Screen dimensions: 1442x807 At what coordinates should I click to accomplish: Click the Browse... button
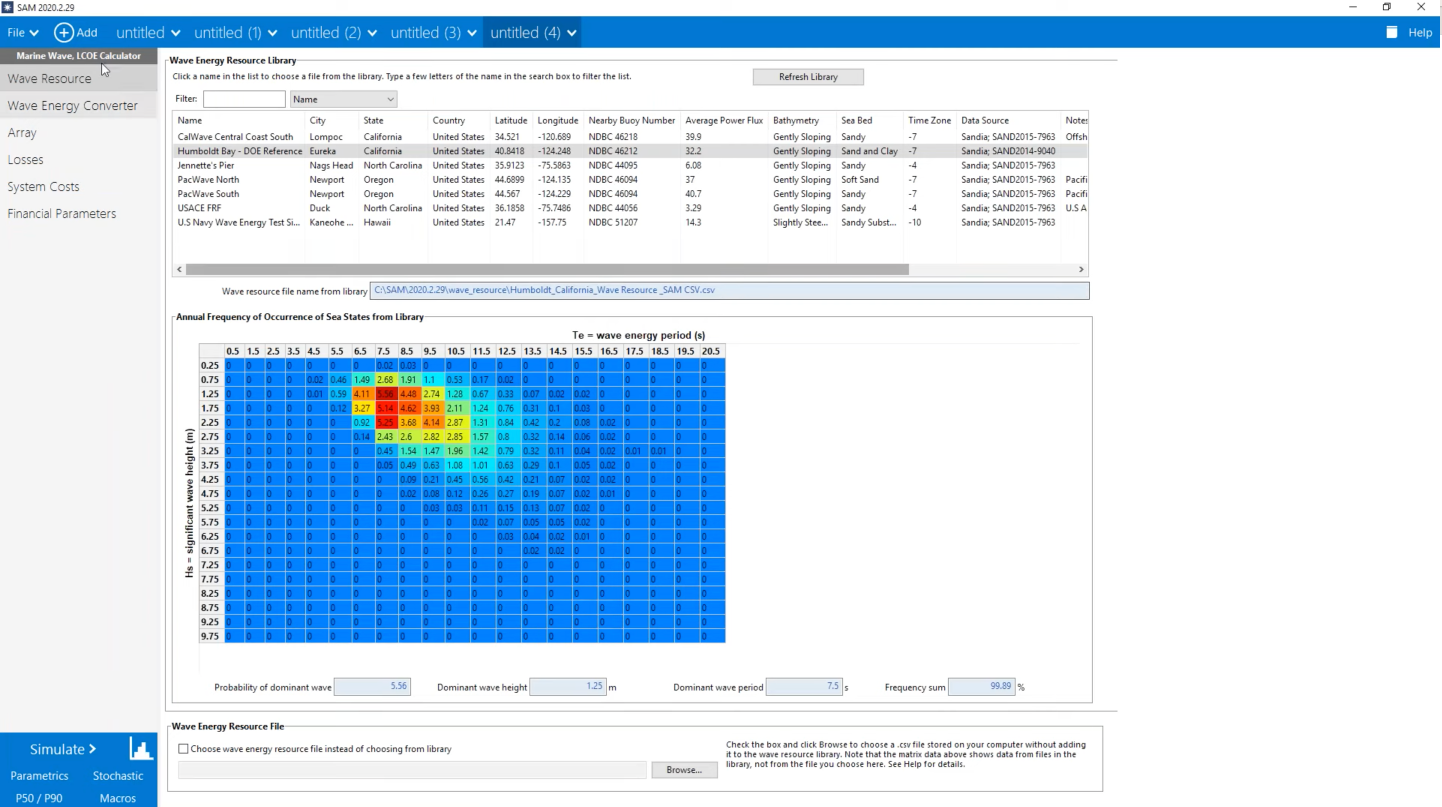click(684, 770)
